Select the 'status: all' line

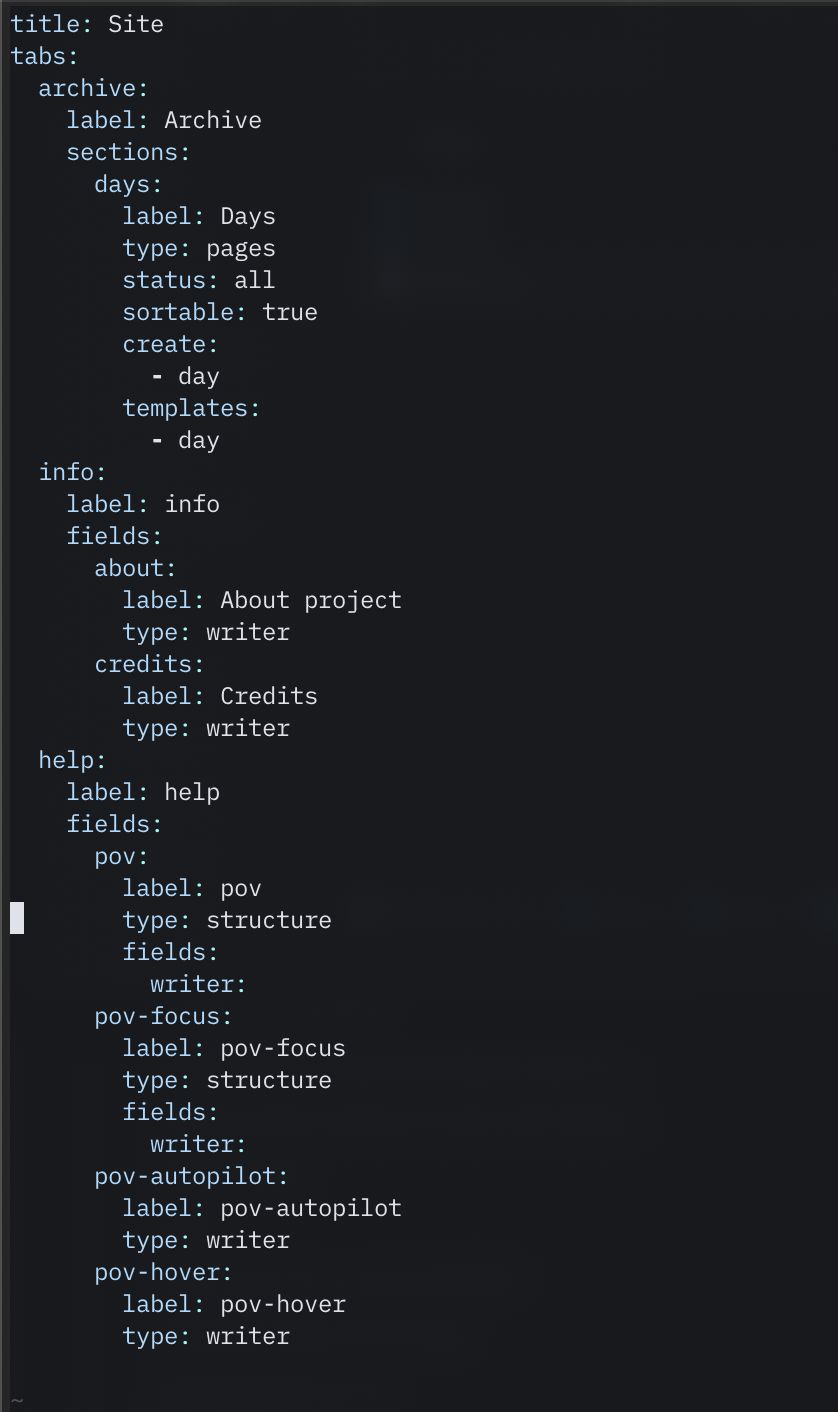(198, 280)
